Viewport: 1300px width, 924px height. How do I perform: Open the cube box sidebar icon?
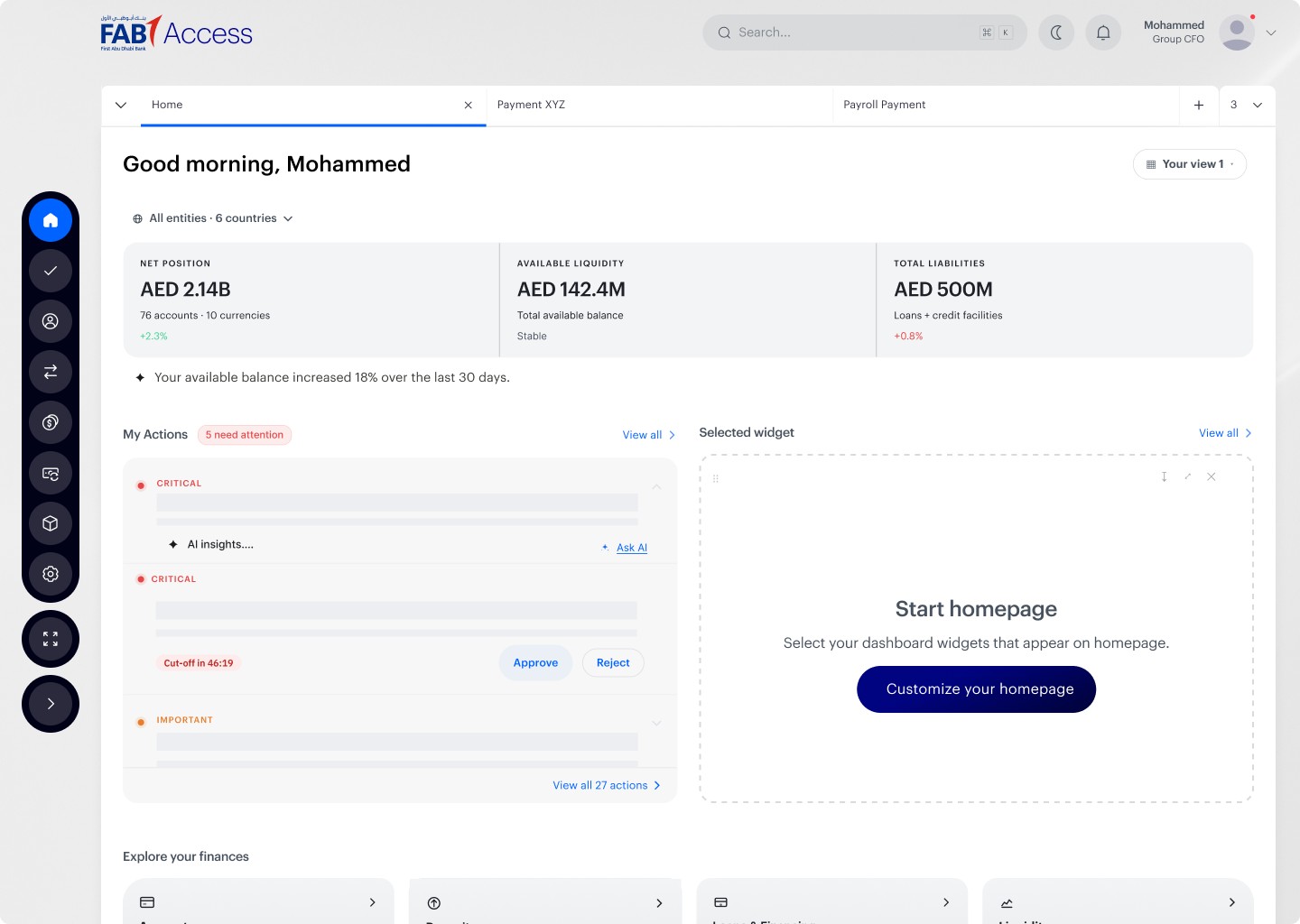51,523
